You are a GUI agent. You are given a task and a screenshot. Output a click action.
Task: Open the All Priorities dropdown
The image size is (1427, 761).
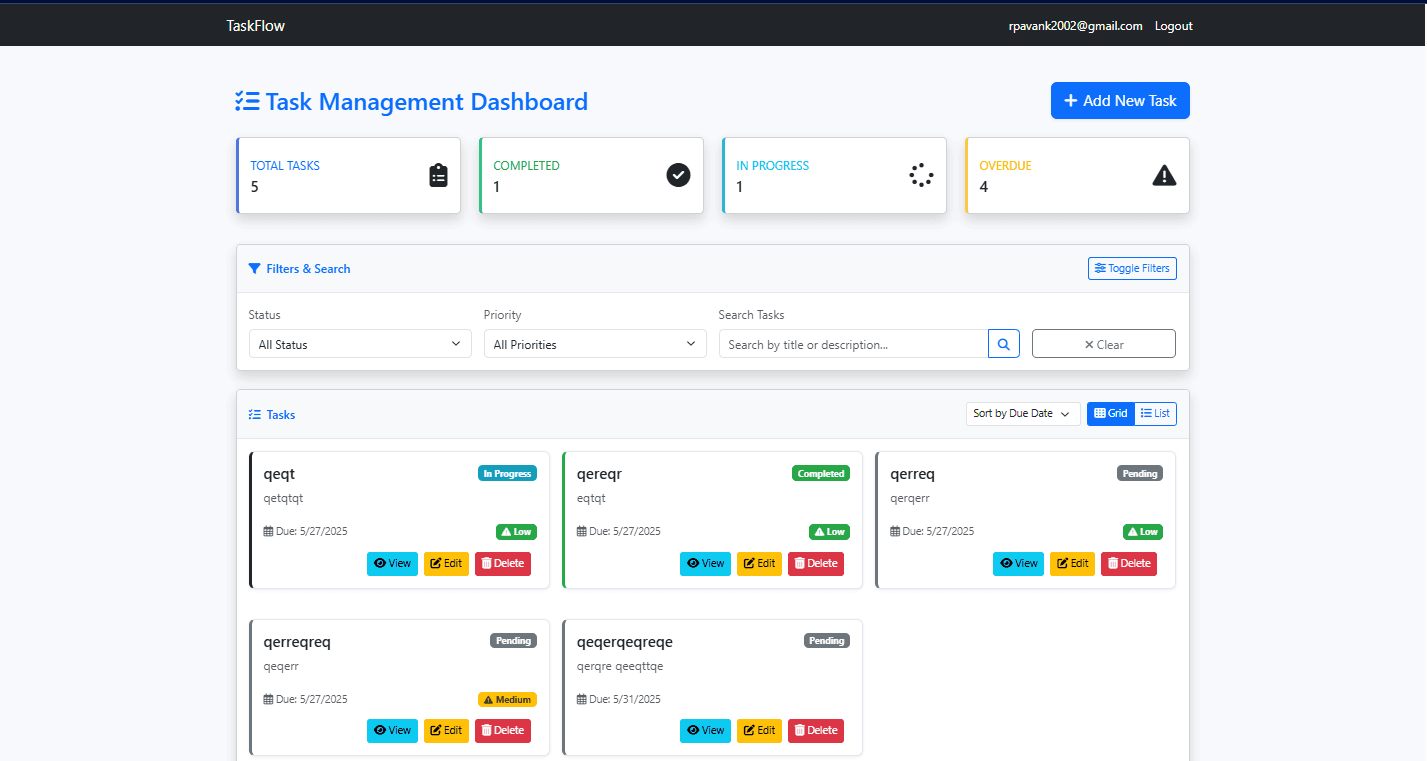pyautogui.click(x=594, y=343)
